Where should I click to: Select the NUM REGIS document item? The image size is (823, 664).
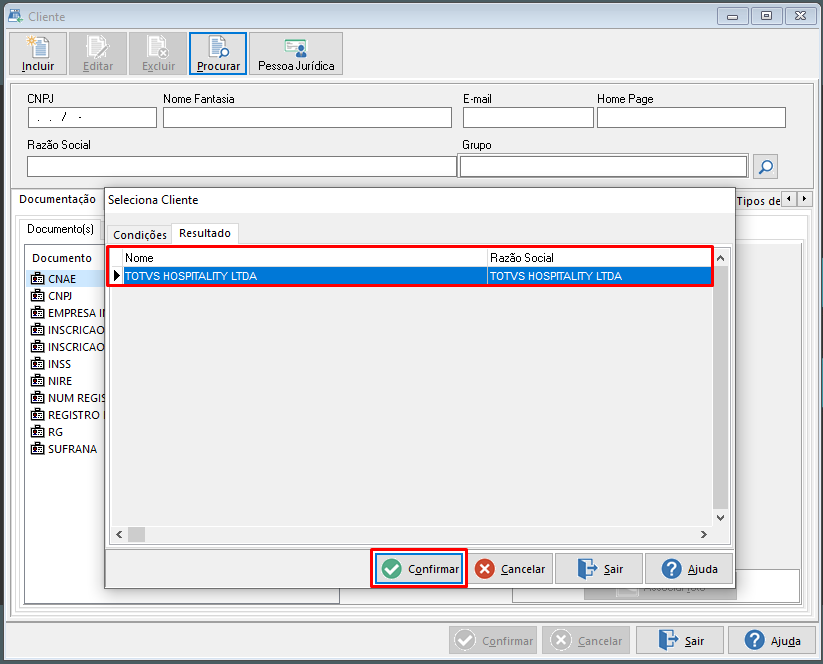click(x=68, y=398)
